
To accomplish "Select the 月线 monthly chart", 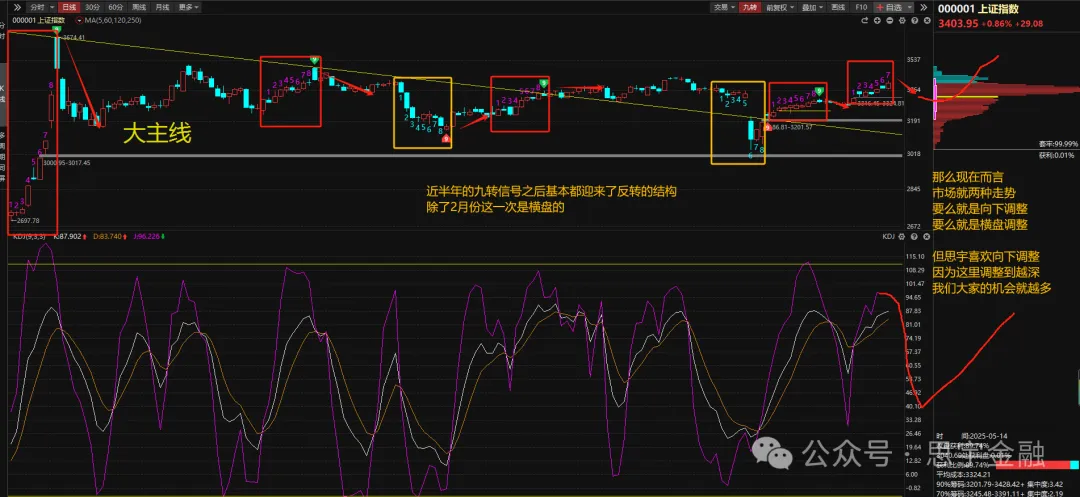I will click(163, 7).
